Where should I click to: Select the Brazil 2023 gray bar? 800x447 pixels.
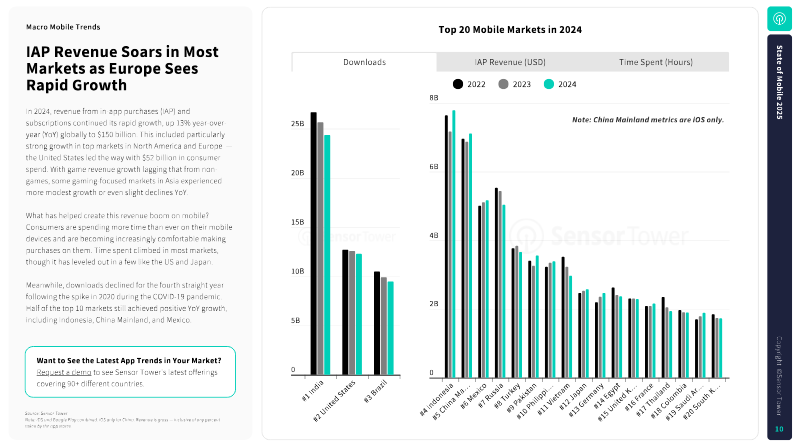[384, 326]
